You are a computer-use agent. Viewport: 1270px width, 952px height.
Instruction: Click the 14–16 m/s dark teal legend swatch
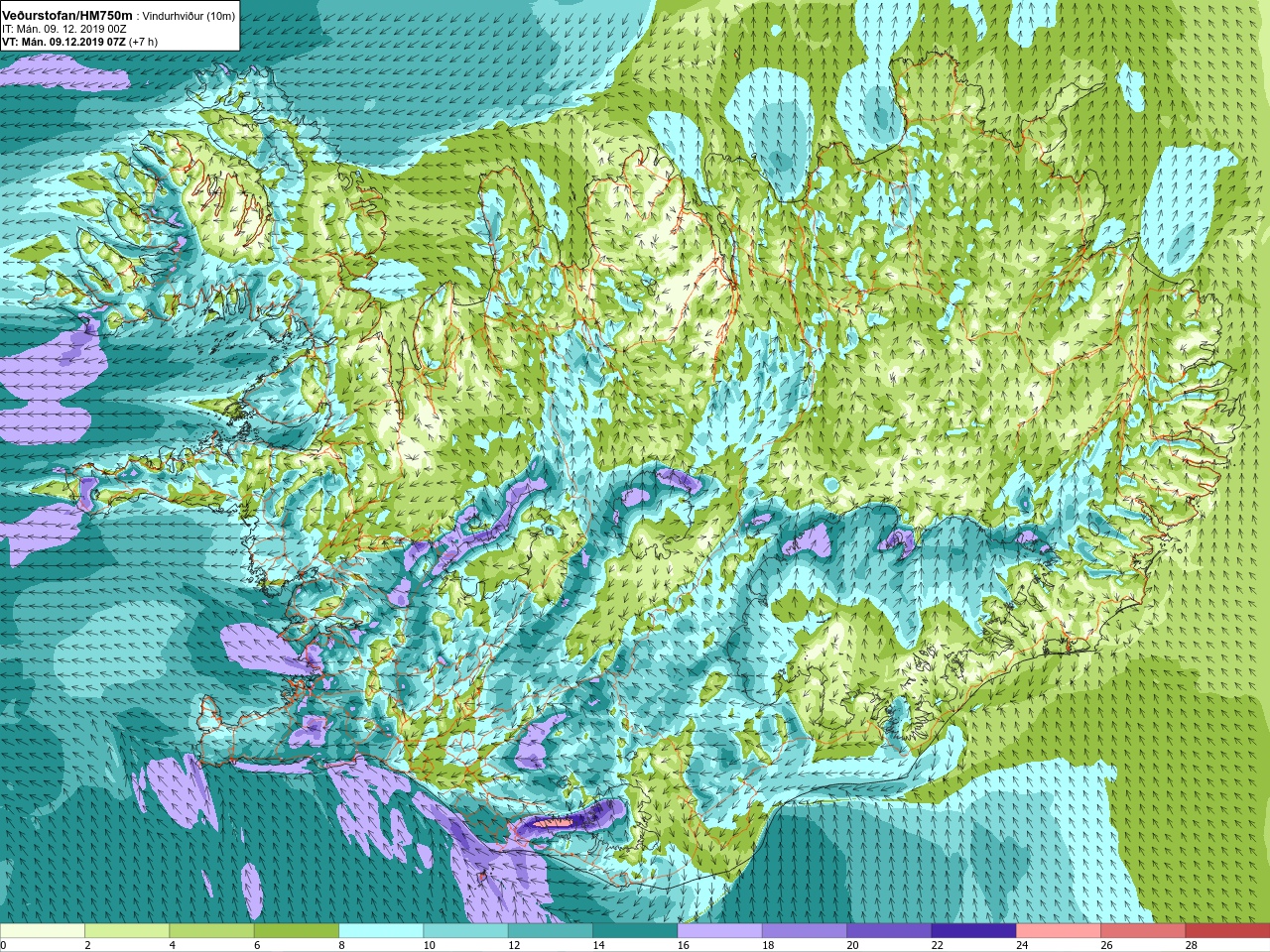point(635,931)
